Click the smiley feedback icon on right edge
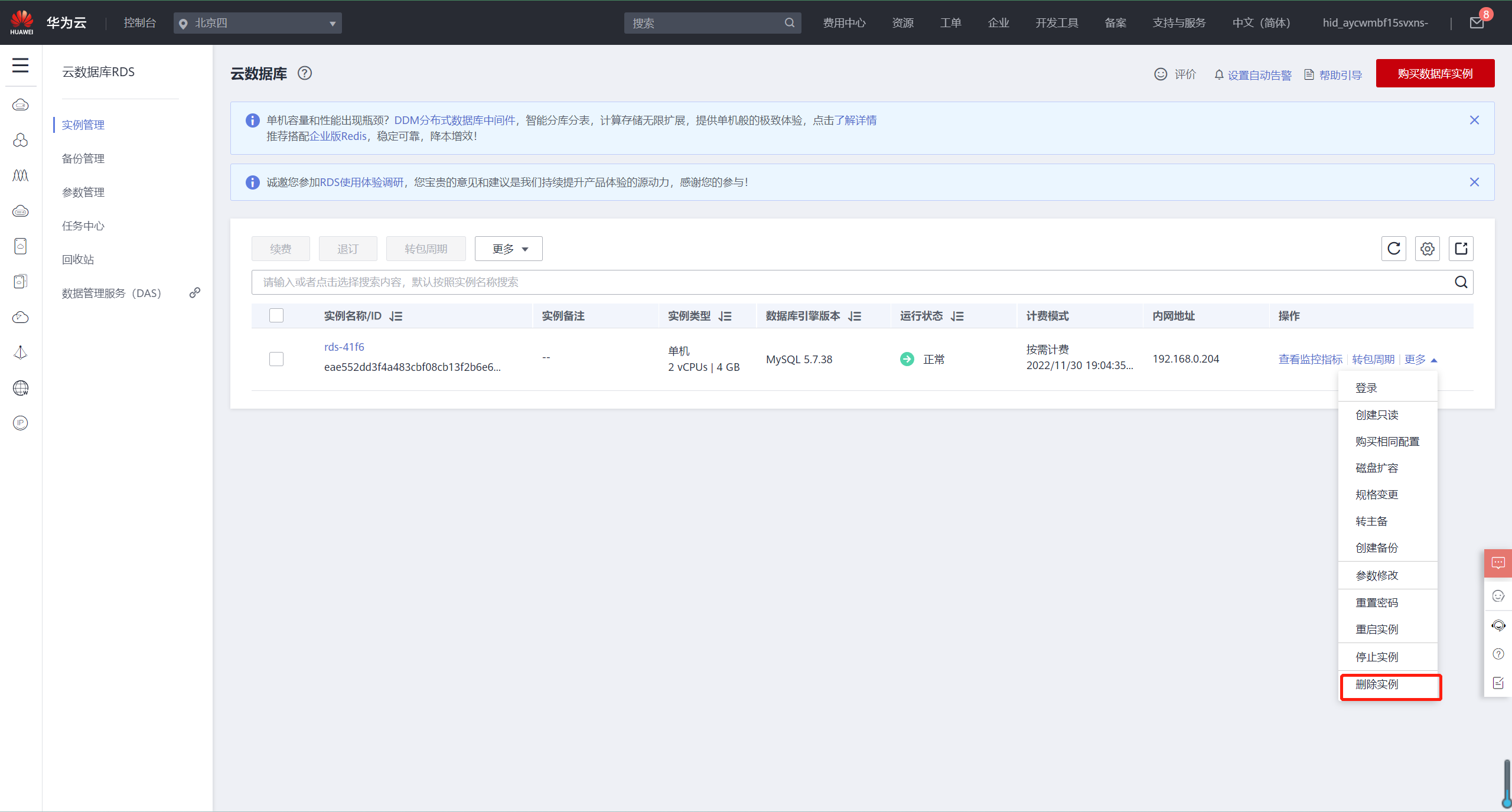This screenshot has height=812, width=1512. point(1498,596)
